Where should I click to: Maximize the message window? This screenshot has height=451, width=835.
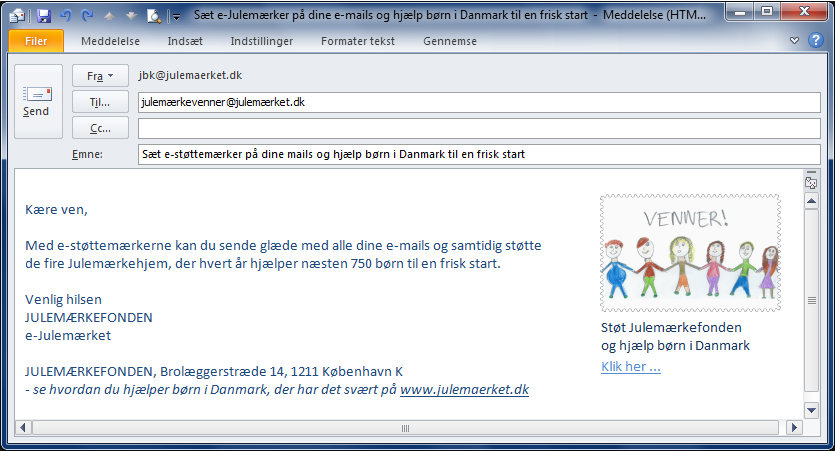[x=767, y=12]
